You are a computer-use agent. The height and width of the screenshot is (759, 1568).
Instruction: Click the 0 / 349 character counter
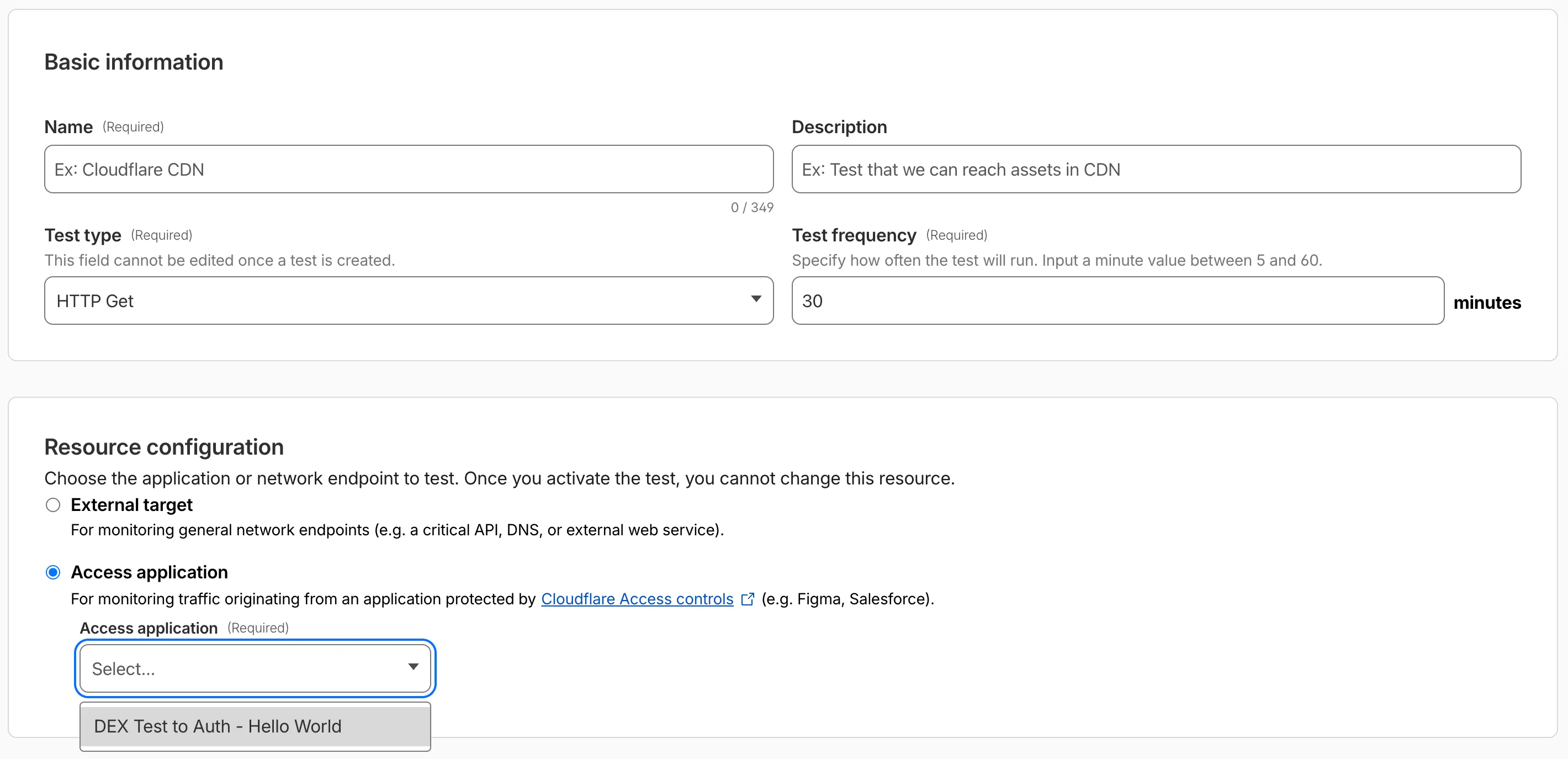752,207
